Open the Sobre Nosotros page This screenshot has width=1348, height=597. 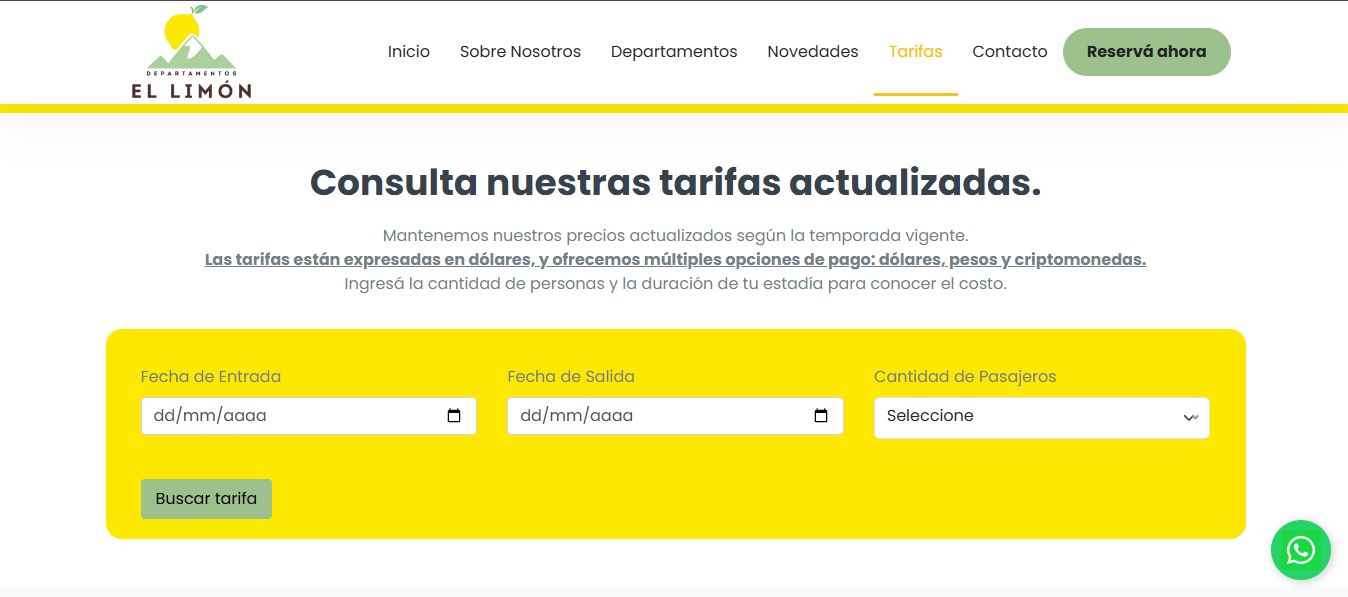pyautogui.click(x=520, y=51)
